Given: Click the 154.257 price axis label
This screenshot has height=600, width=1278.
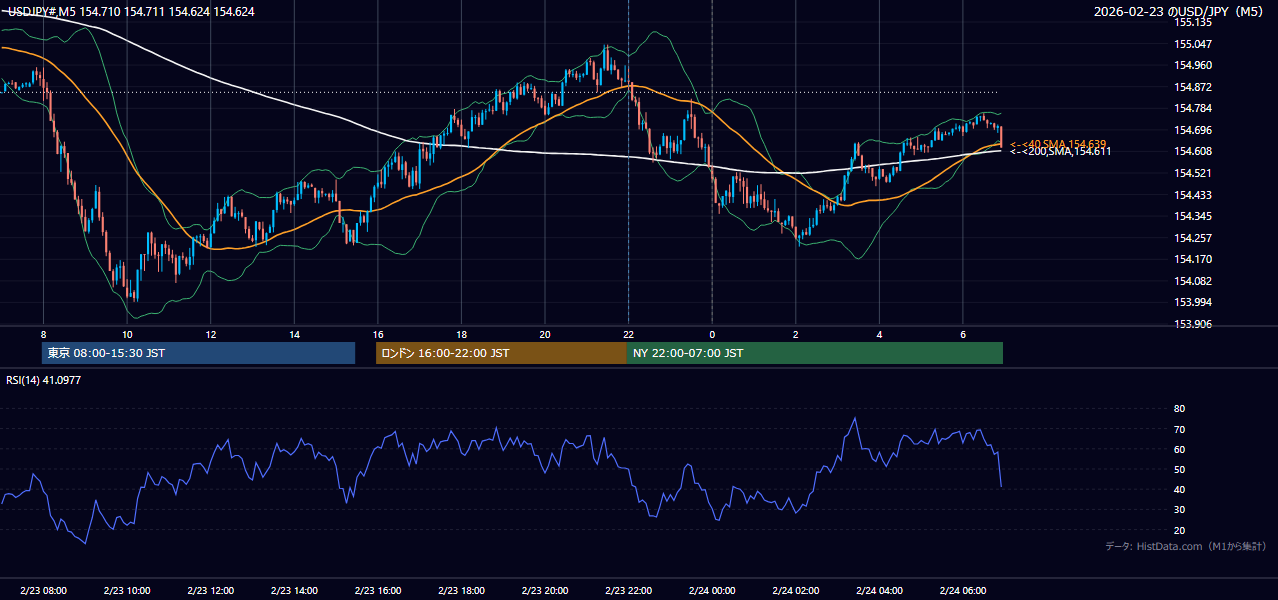Looking at the screenshot, I should [x=1192, y=238].
